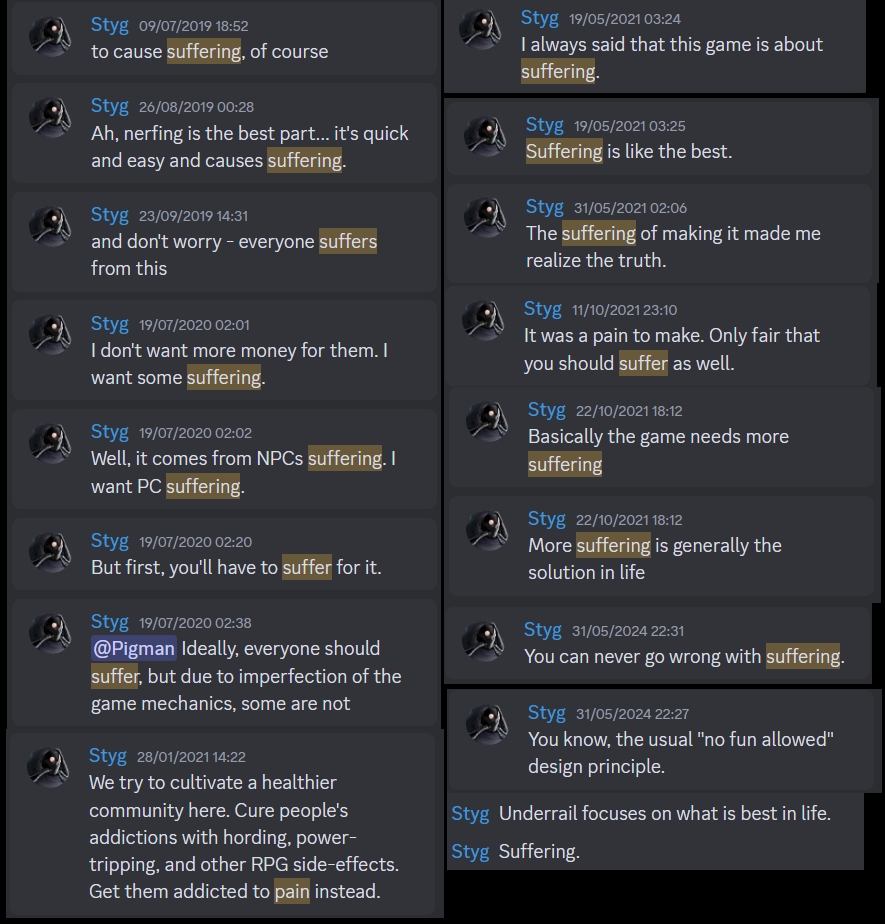885x924 pixels.
Task: Click Styg's avatar on the 09/07/2019 message
Action: tap(50, 36)
